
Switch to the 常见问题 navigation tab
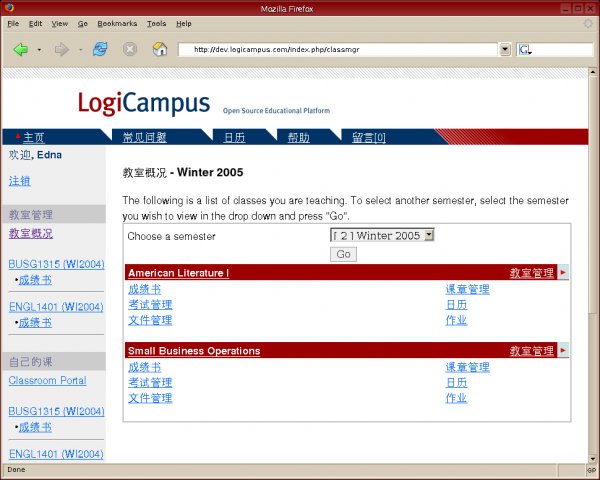(x=145, y=137)
